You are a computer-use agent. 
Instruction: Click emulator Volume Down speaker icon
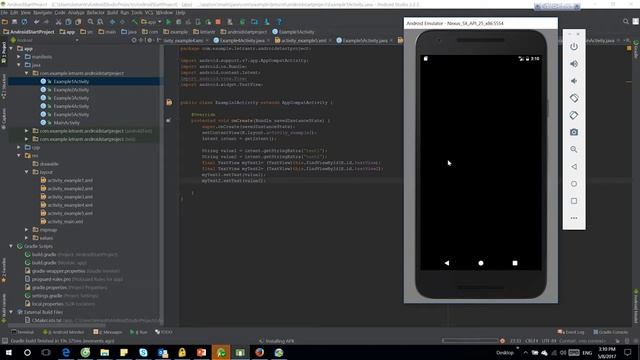574,81
